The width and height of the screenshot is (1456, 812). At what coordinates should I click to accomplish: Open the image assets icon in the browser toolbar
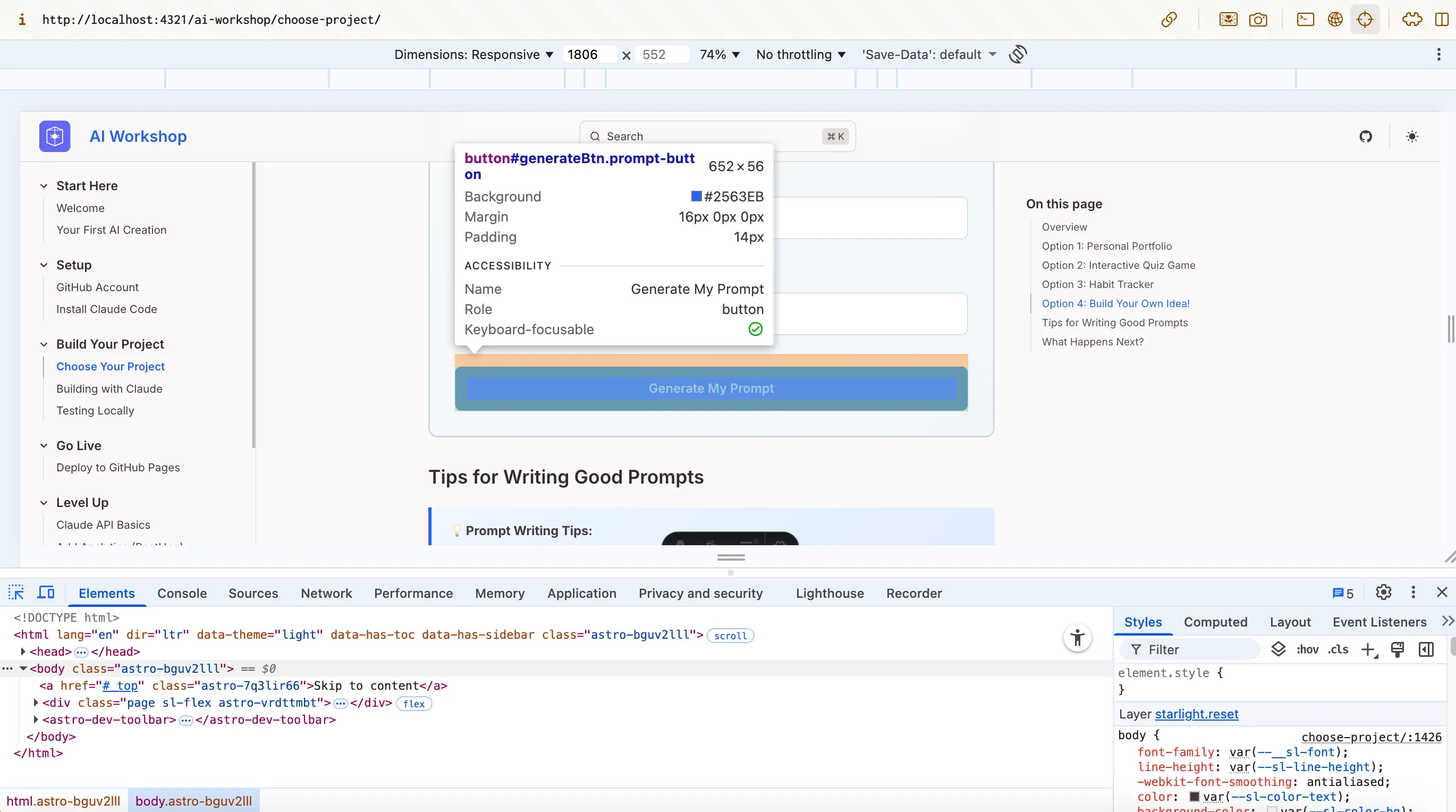[x=1228, y=20]
